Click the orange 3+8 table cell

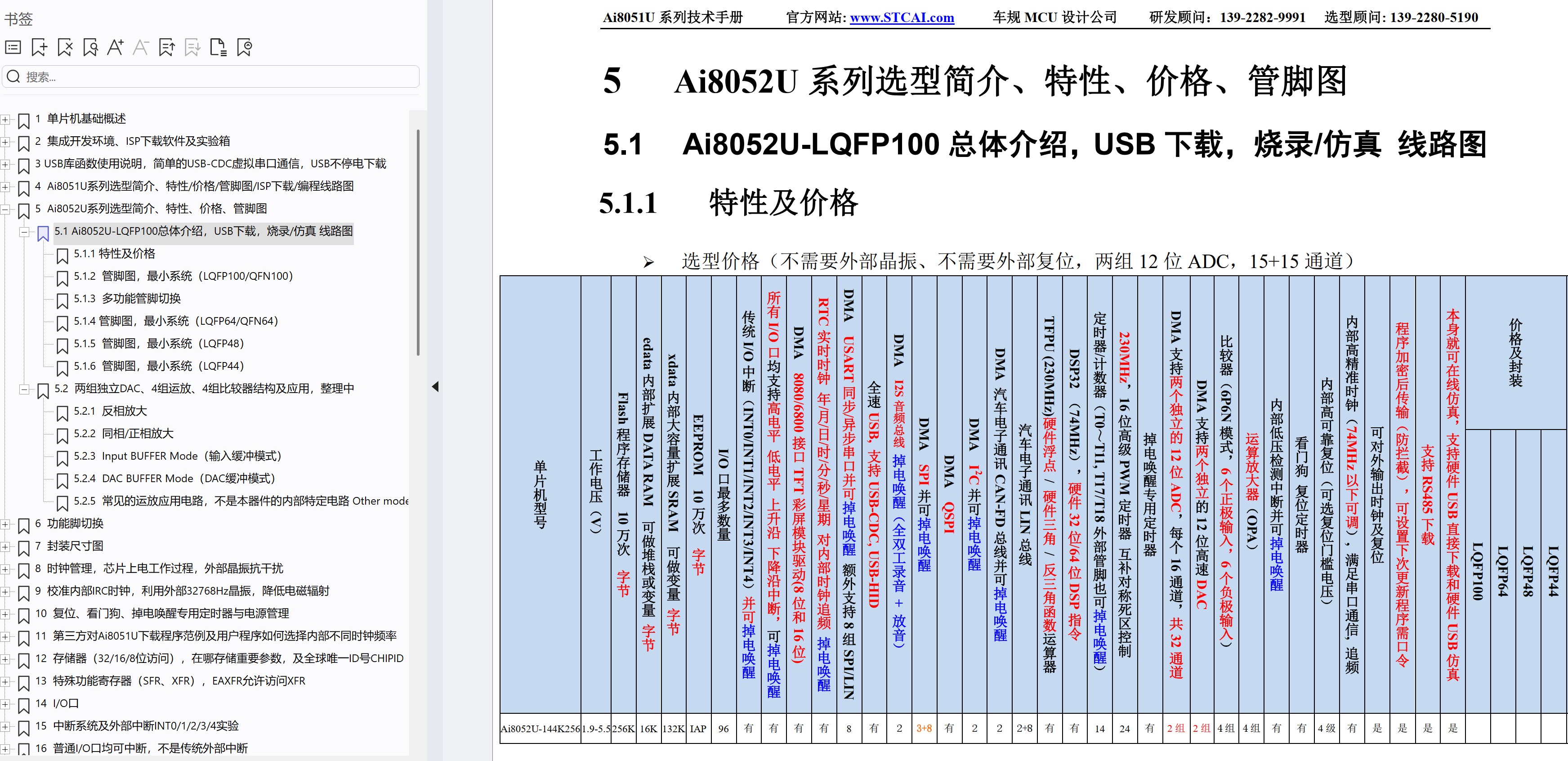(x=924, y=729)
